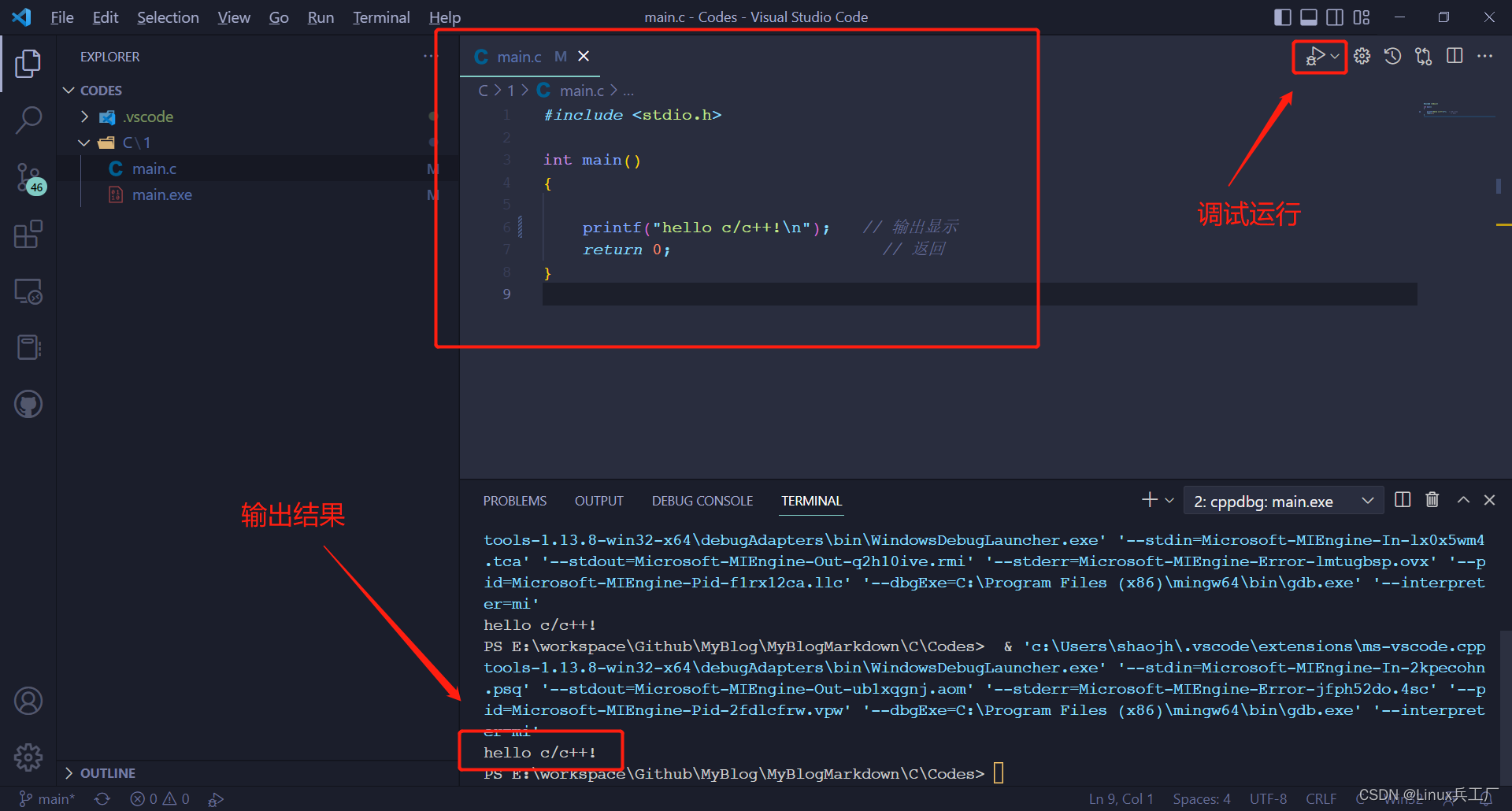Kill the terminal with trash icon
Viewport: 1512px width, 811px height.
(x=1432, y=500)
